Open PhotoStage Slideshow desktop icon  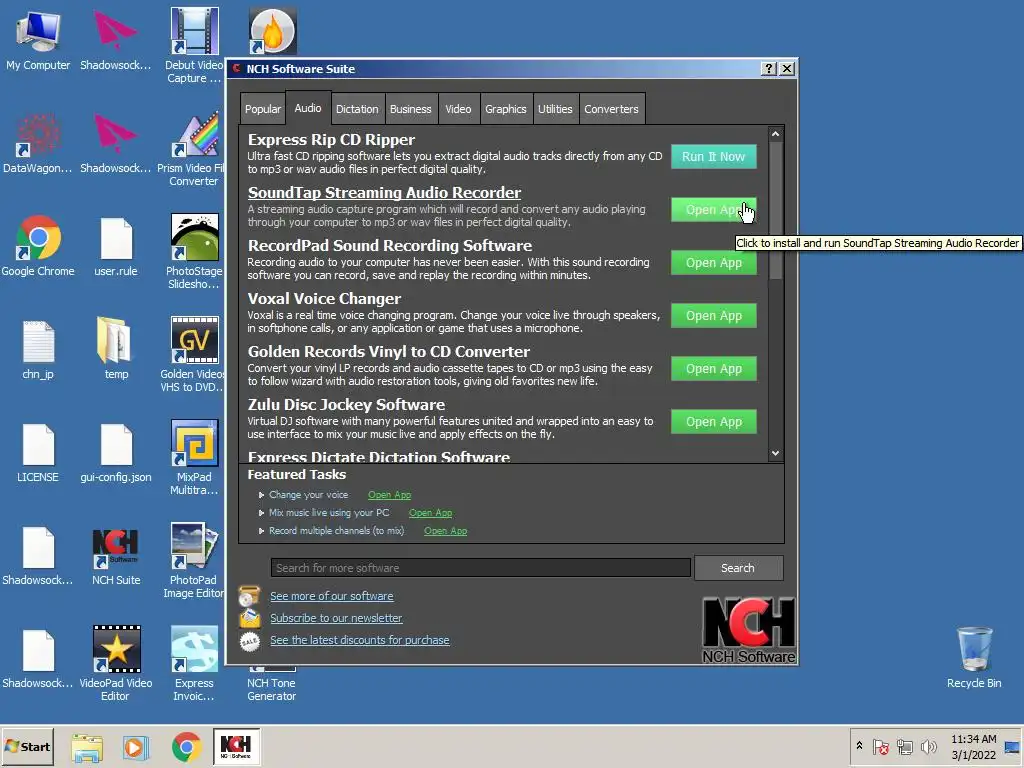(194, 251)
